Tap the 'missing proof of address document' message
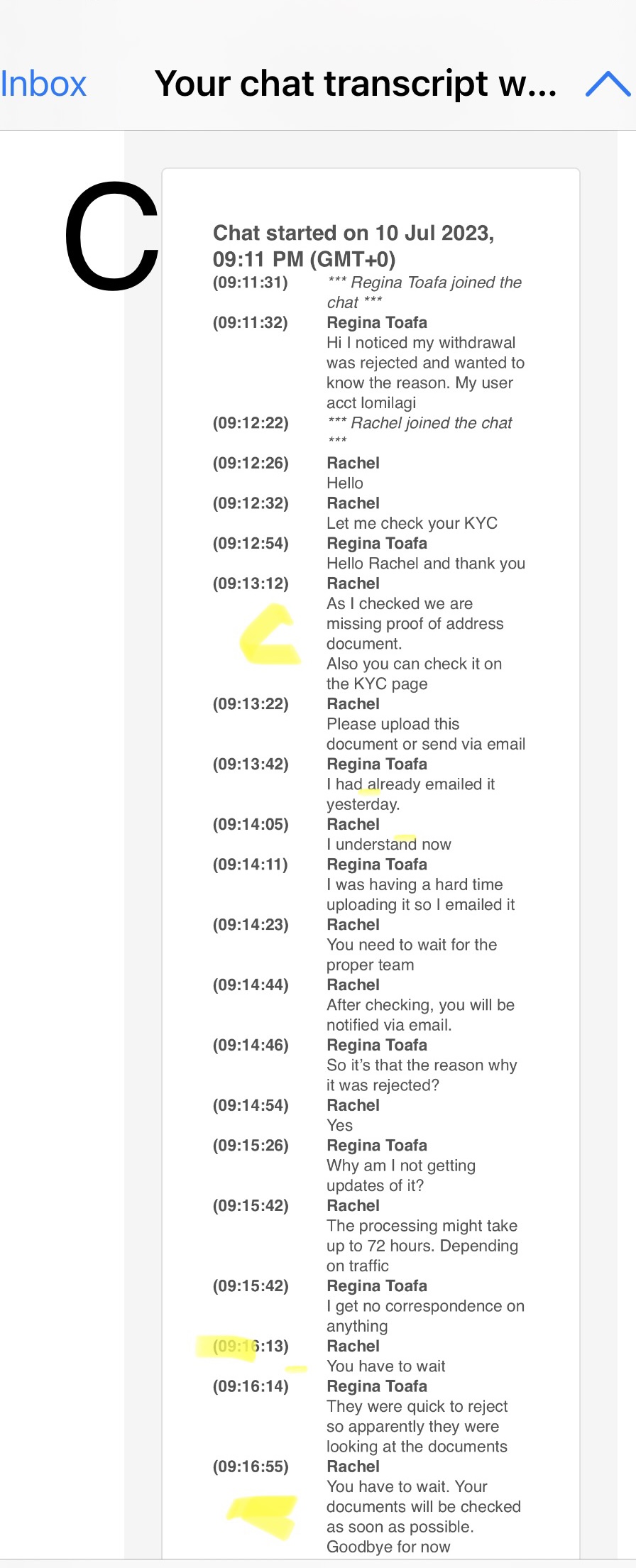Image resolution: width=636 pixels, height=1568 pixels. 415,624
